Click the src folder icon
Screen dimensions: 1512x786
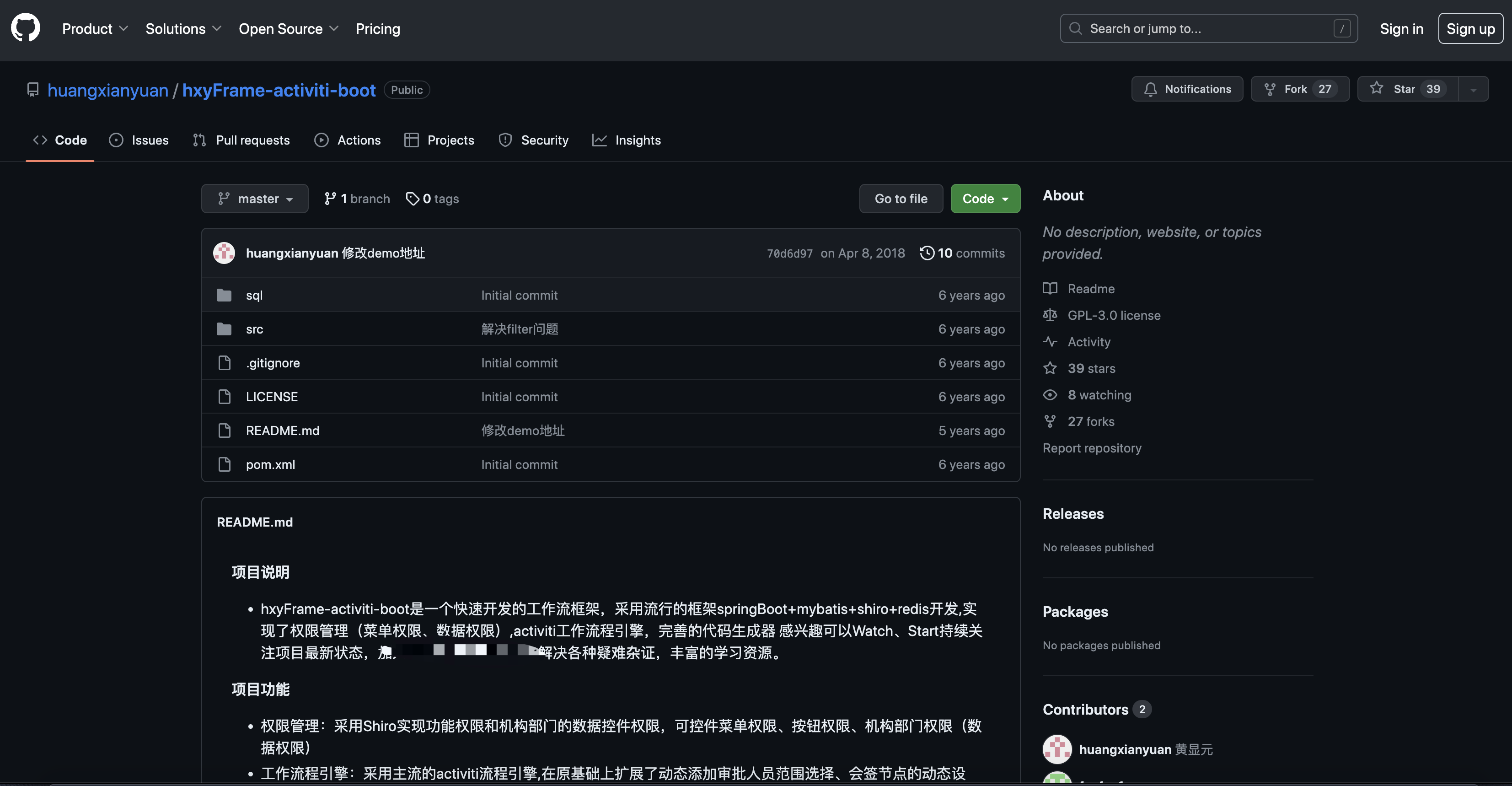[x=224, y=329]
